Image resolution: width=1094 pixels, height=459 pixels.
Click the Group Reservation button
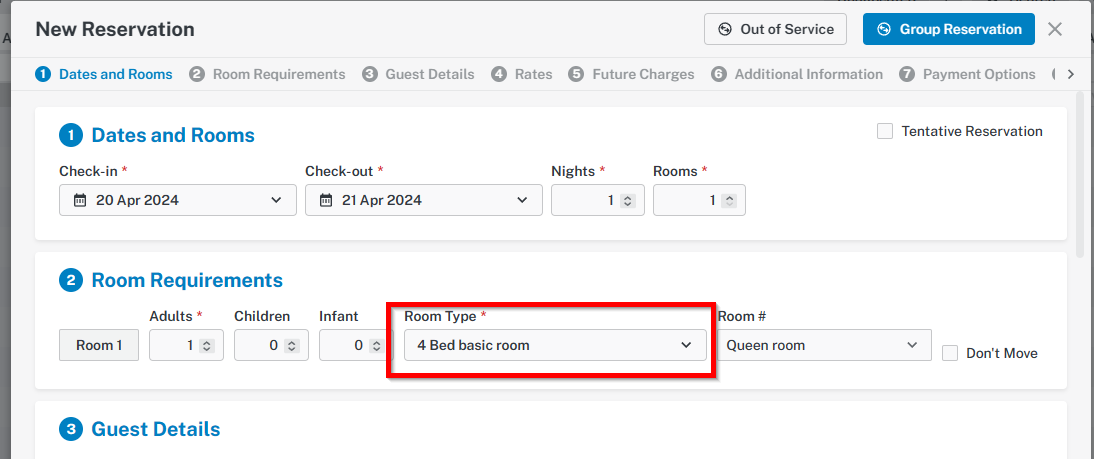(949, 29)
